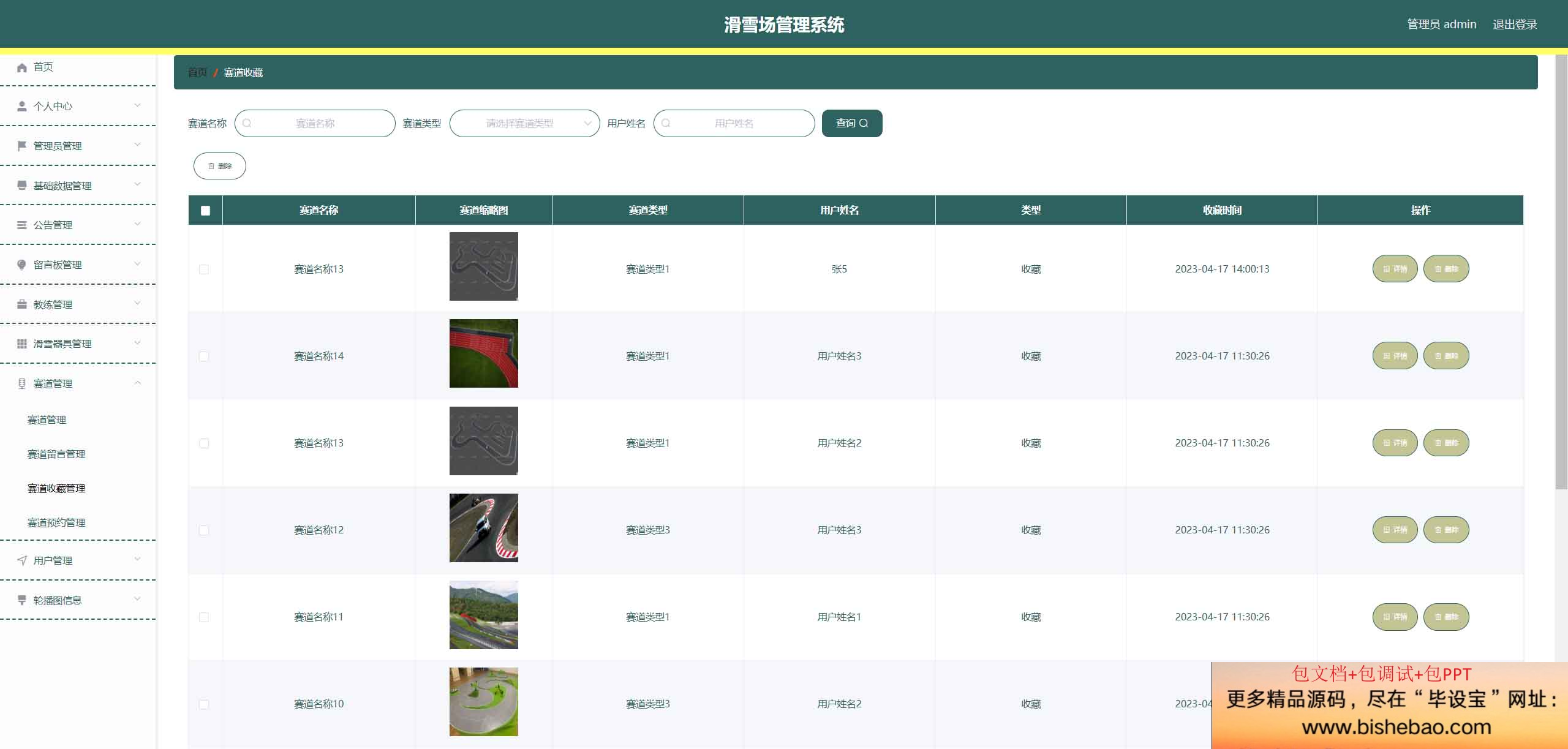This screenshot has width=1568, height=749.
Task: Open the 请选择赛道类型 dropdown
Action: pos(524,123)
